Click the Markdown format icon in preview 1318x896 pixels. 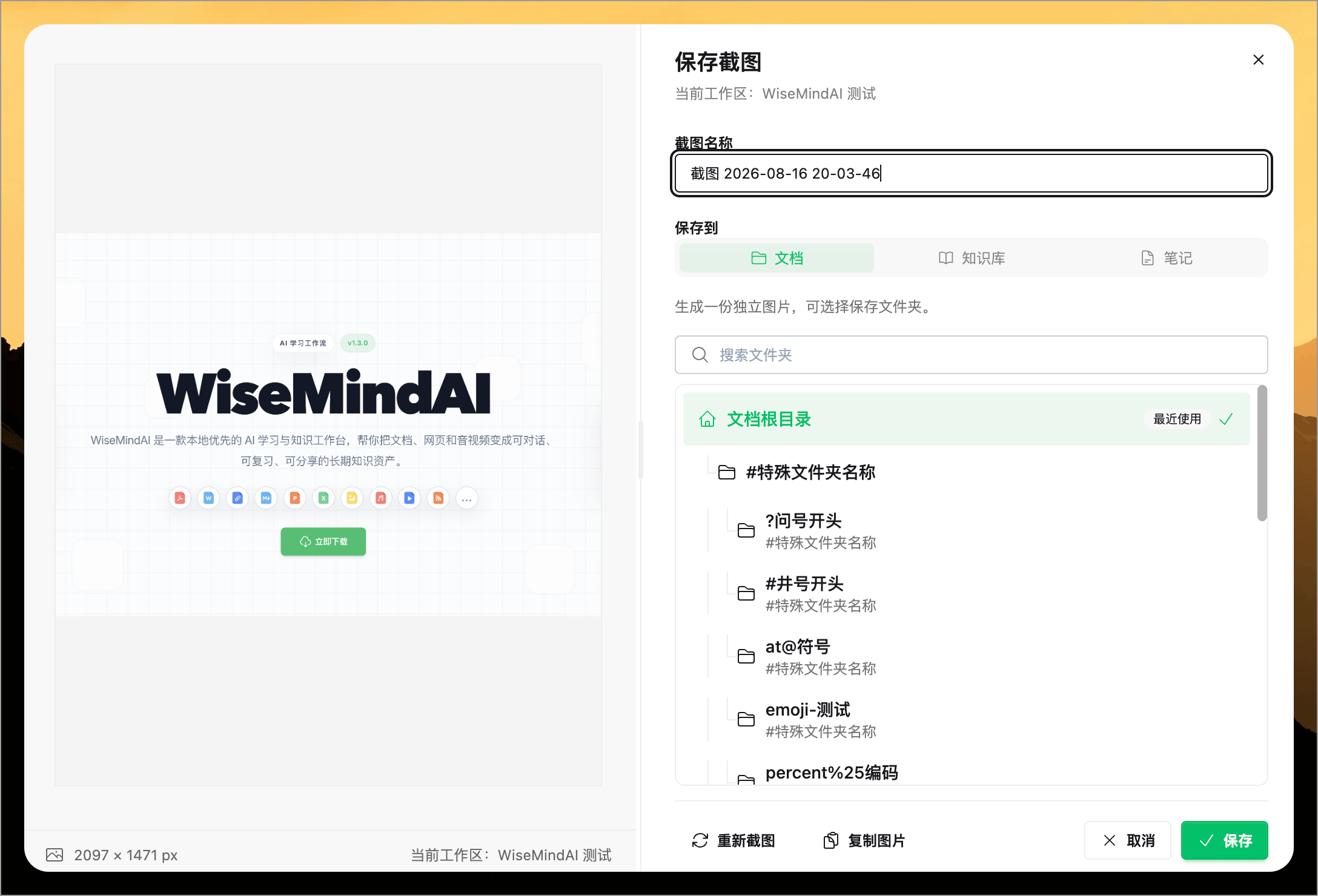(266, 498)
